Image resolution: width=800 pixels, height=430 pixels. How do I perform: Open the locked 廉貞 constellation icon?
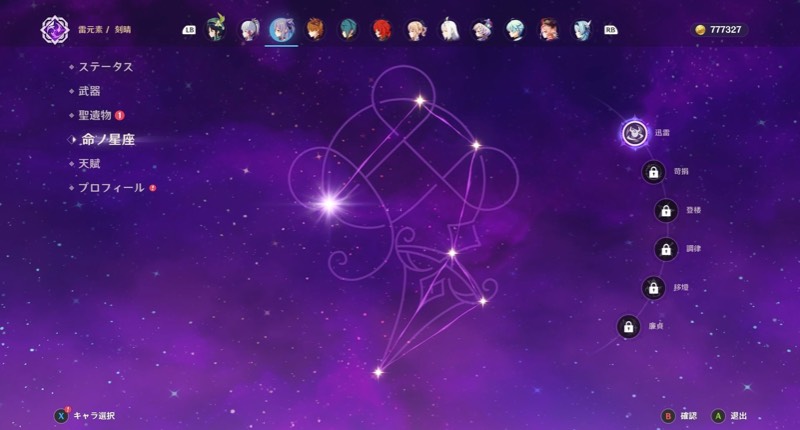coord(629,326)
